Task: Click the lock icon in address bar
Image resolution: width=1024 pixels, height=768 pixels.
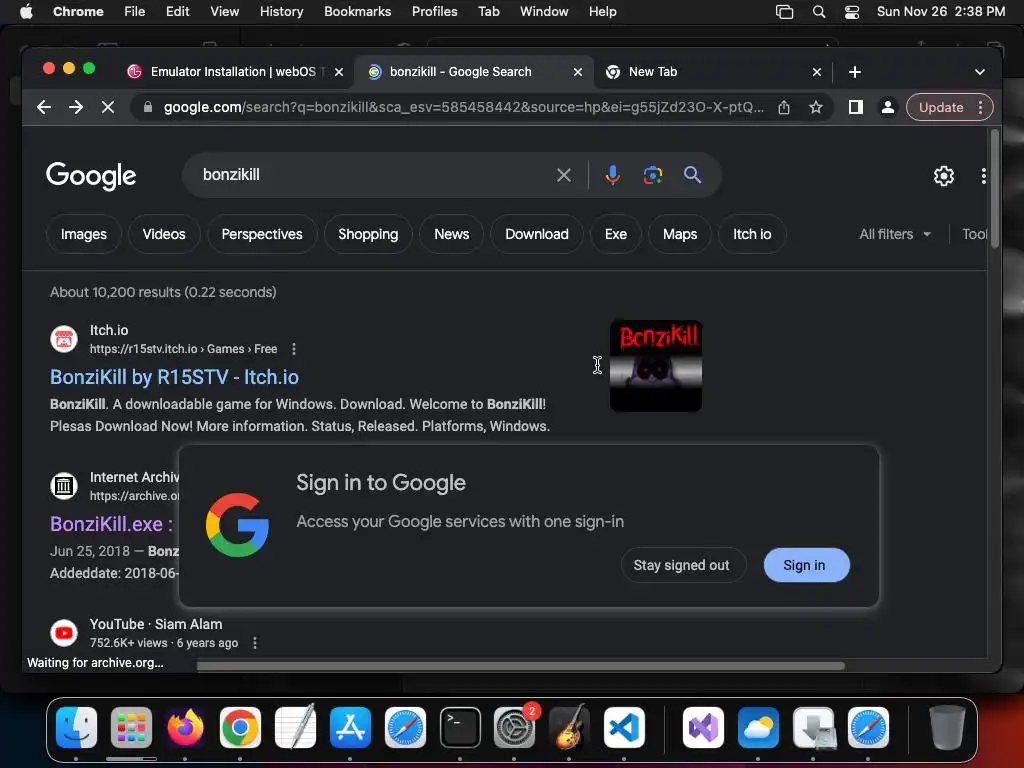Action: [x=148, y=107]
